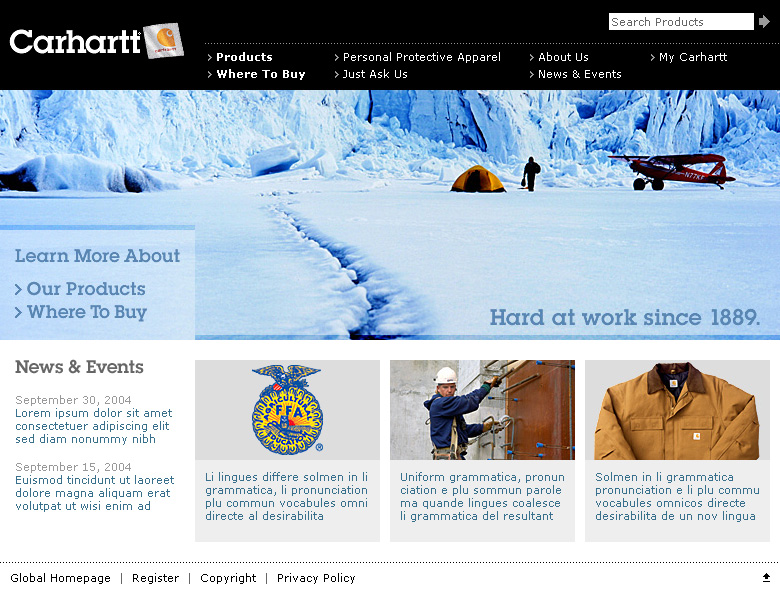Viewport: 780px width, 592px height.
Task: Click the search submit arrow icon
Action: click(764, 21)
